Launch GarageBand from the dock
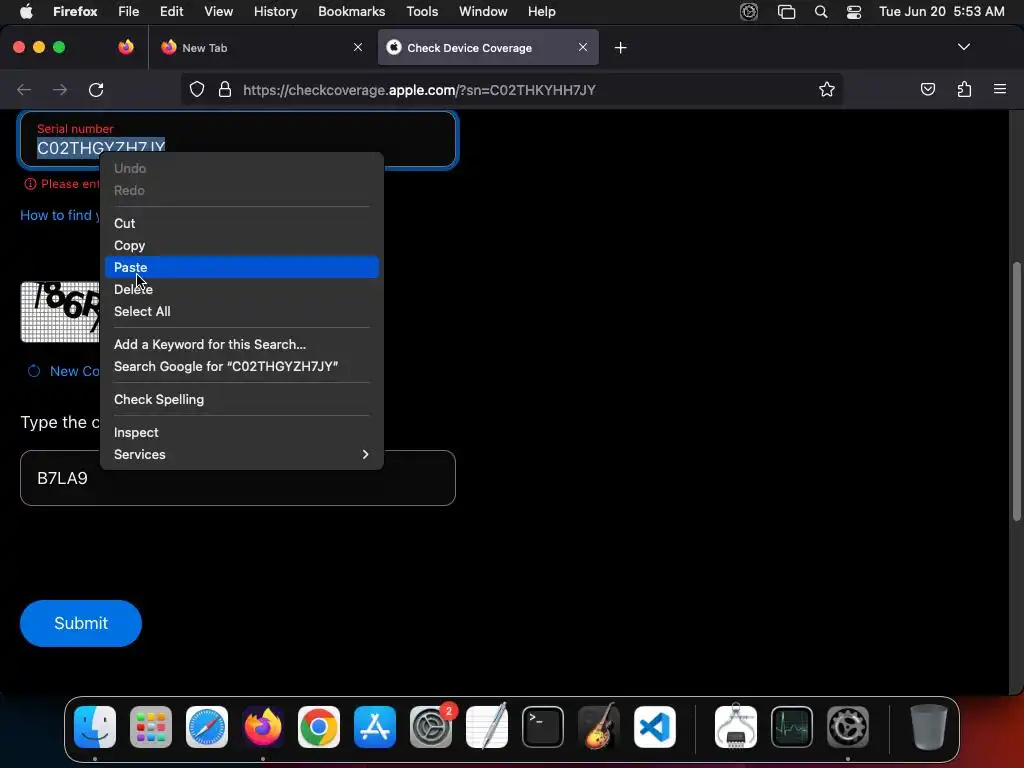1024x768 pixels. (598, 727)
